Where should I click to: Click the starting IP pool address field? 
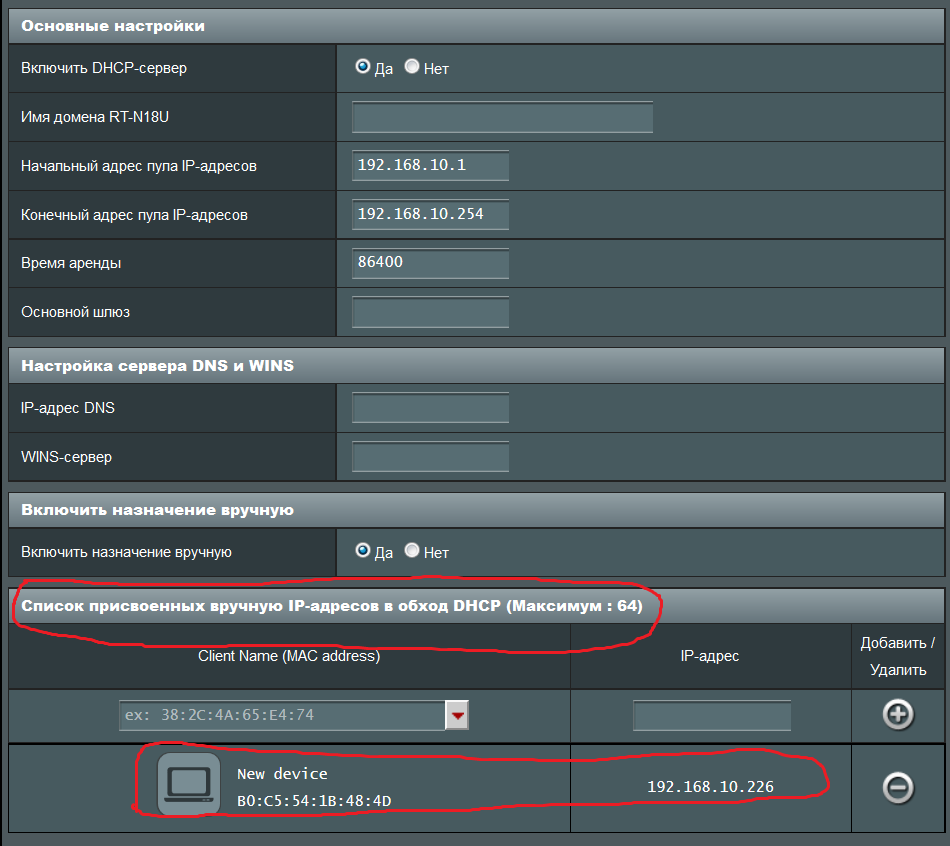(x=430, y=165)
